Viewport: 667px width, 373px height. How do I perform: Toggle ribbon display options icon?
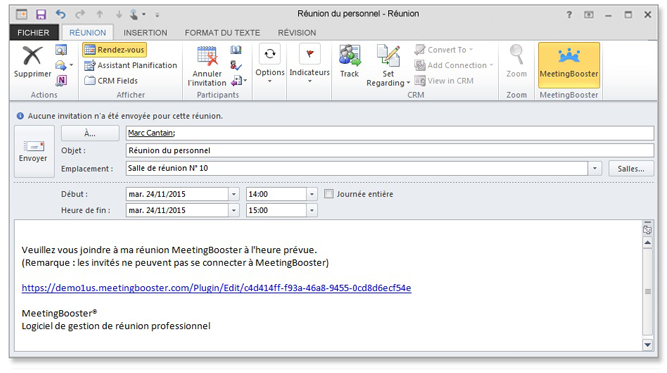point(589,15)
